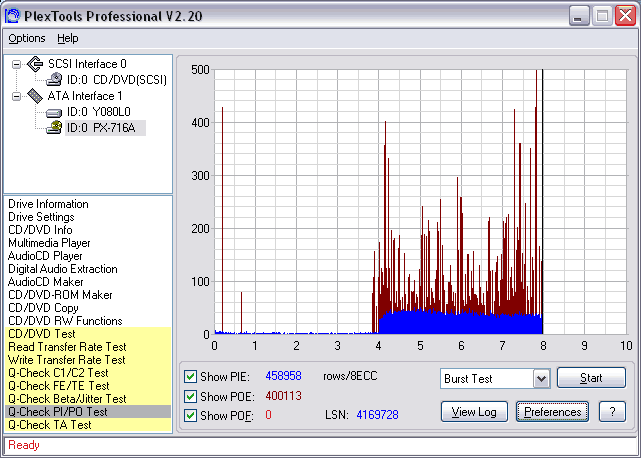Select Read Transfer Rate Test
This screenshot has width=641, height=458.
pos(88,347)
